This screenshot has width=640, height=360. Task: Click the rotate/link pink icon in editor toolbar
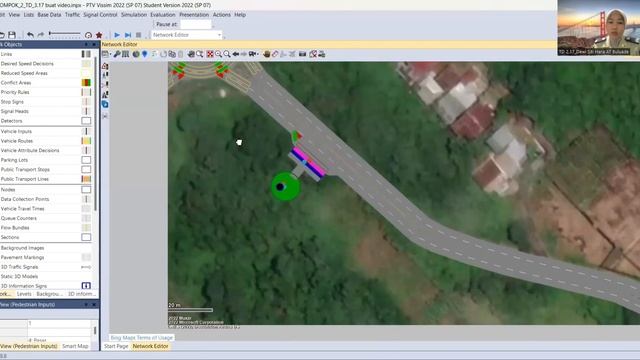coord(275,54)
